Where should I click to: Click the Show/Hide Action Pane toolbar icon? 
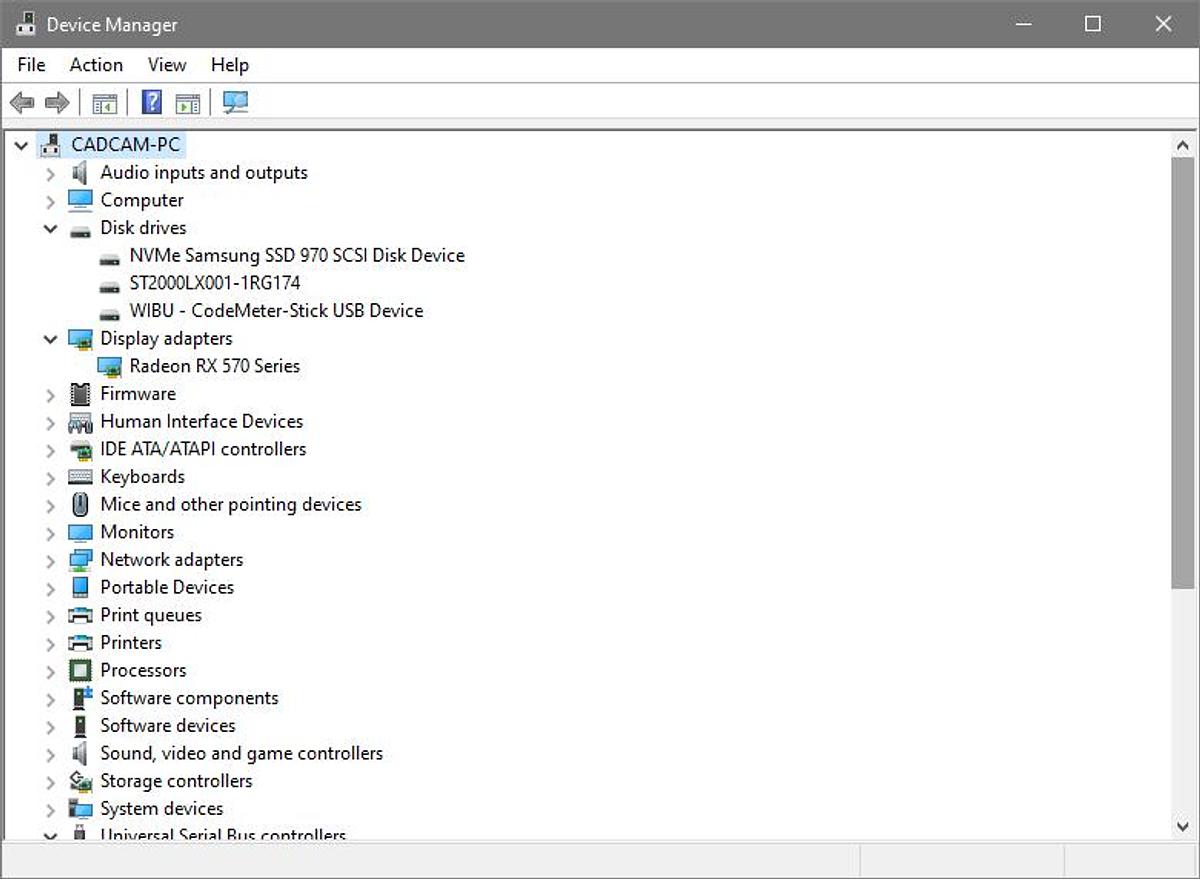187,102
